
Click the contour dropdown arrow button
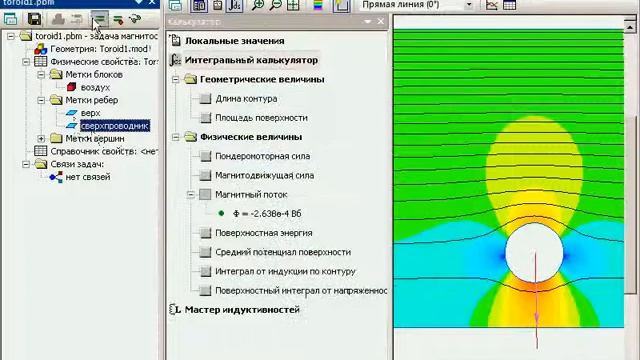click(469, 5)
